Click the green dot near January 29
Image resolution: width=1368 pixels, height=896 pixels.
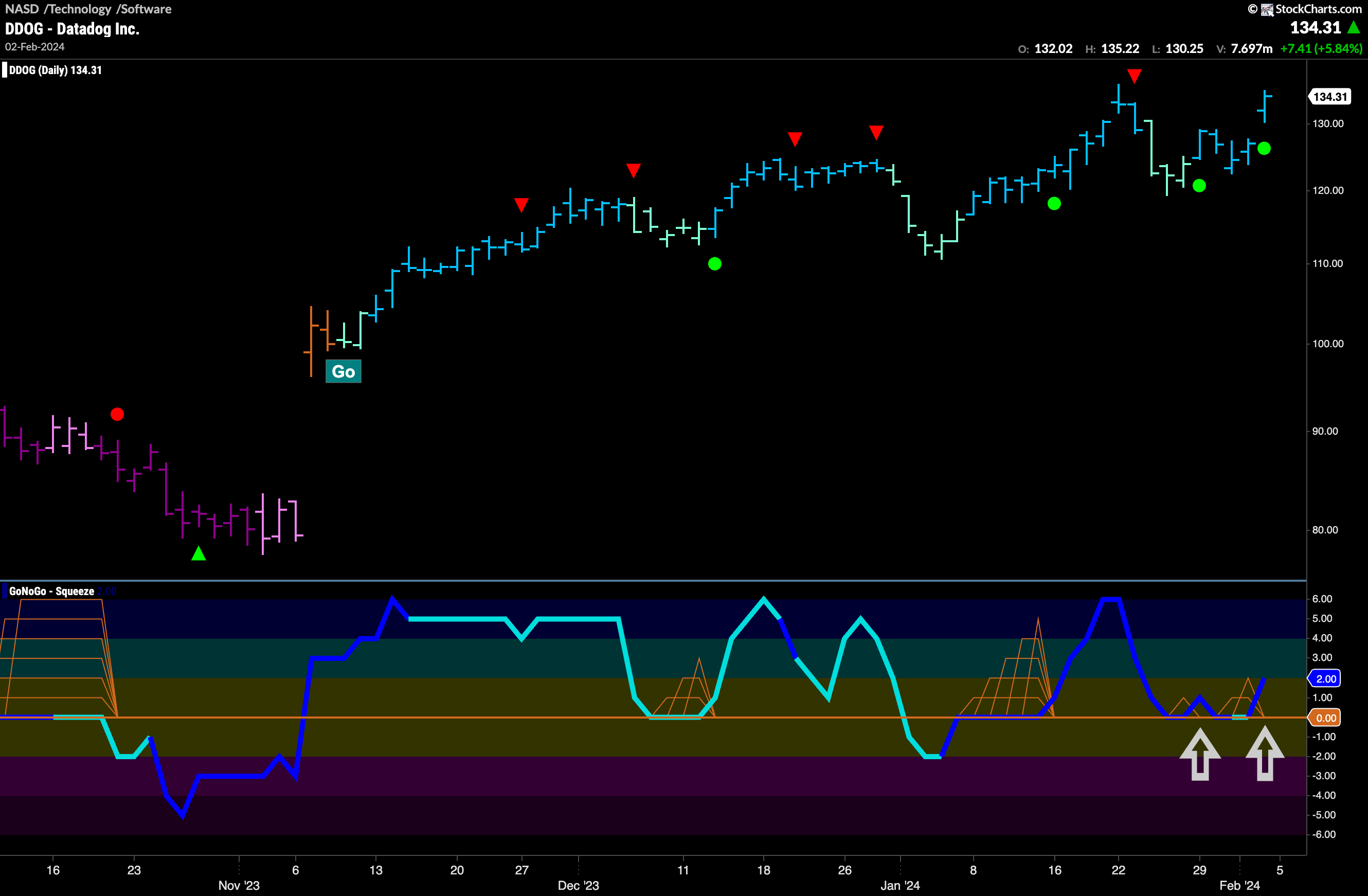pyautogui.click(x=1199, y=186)
